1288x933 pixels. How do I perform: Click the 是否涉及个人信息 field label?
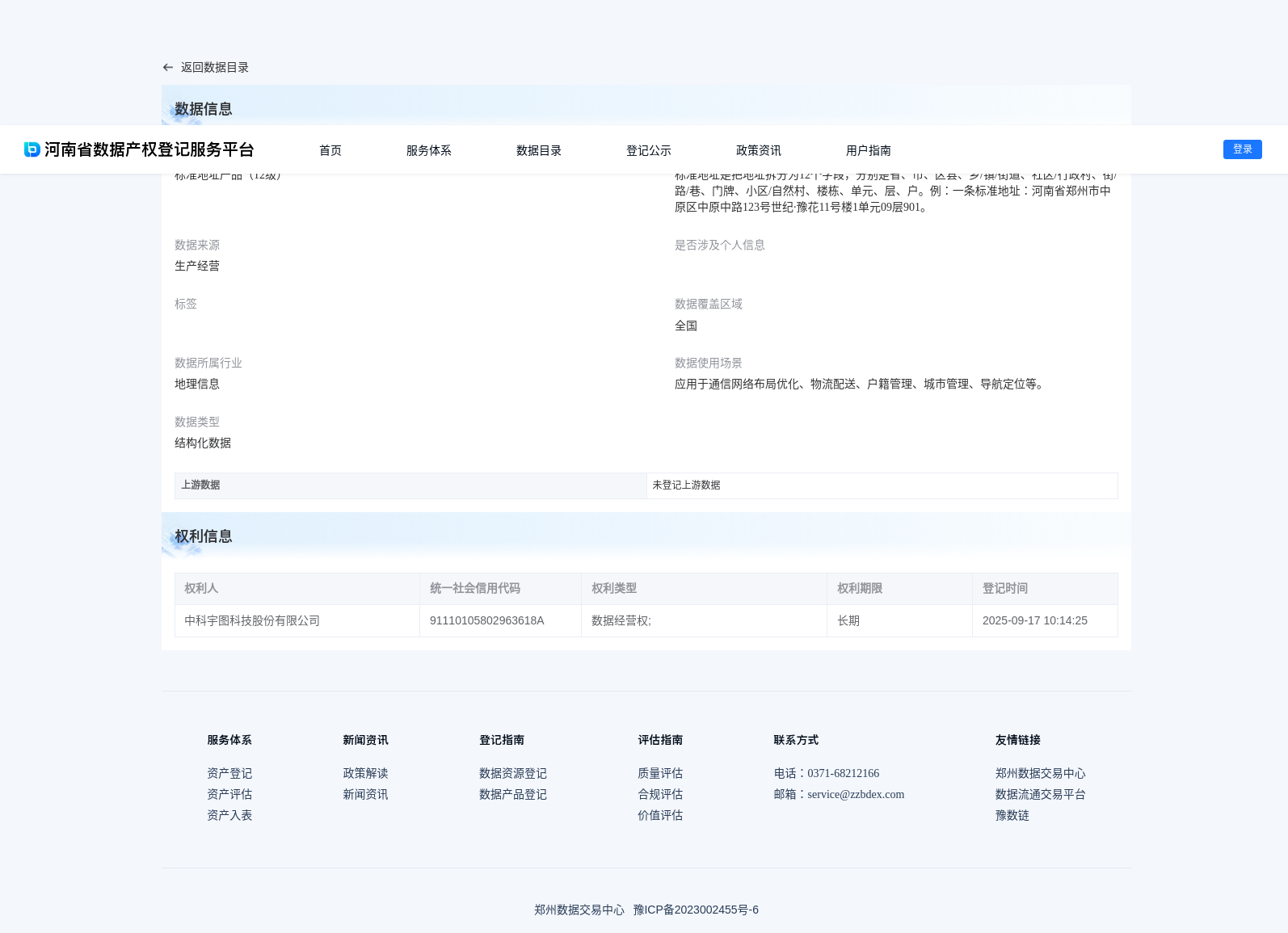720,246
